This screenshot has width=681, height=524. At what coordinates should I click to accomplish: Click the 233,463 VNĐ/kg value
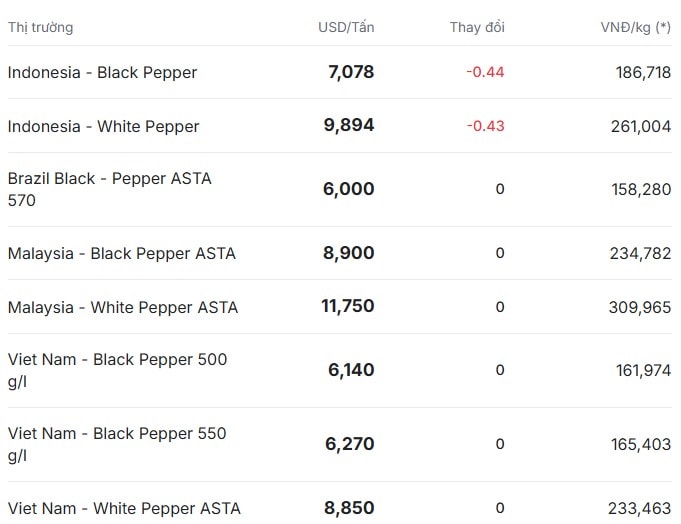(639, 508)
